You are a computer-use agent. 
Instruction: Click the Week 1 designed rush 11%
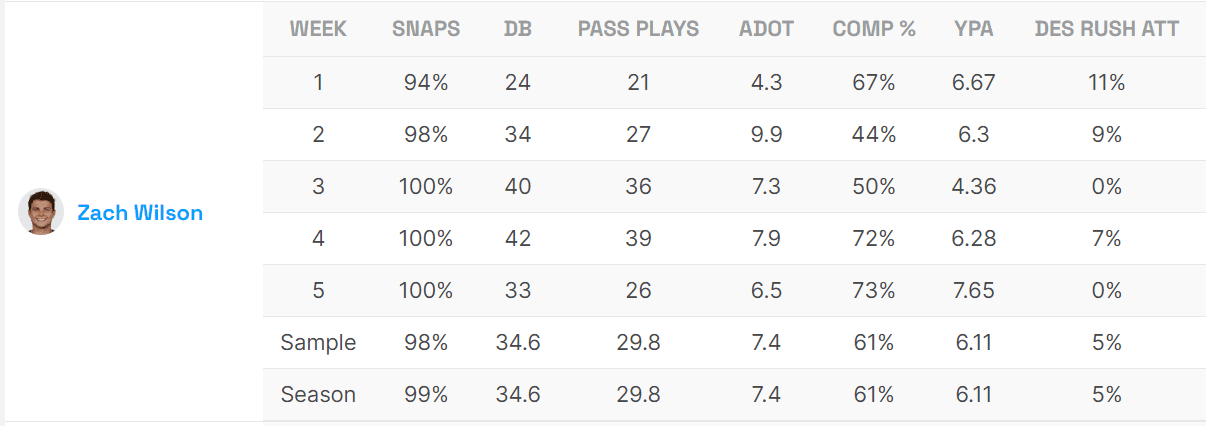(x=1107, y=83)
